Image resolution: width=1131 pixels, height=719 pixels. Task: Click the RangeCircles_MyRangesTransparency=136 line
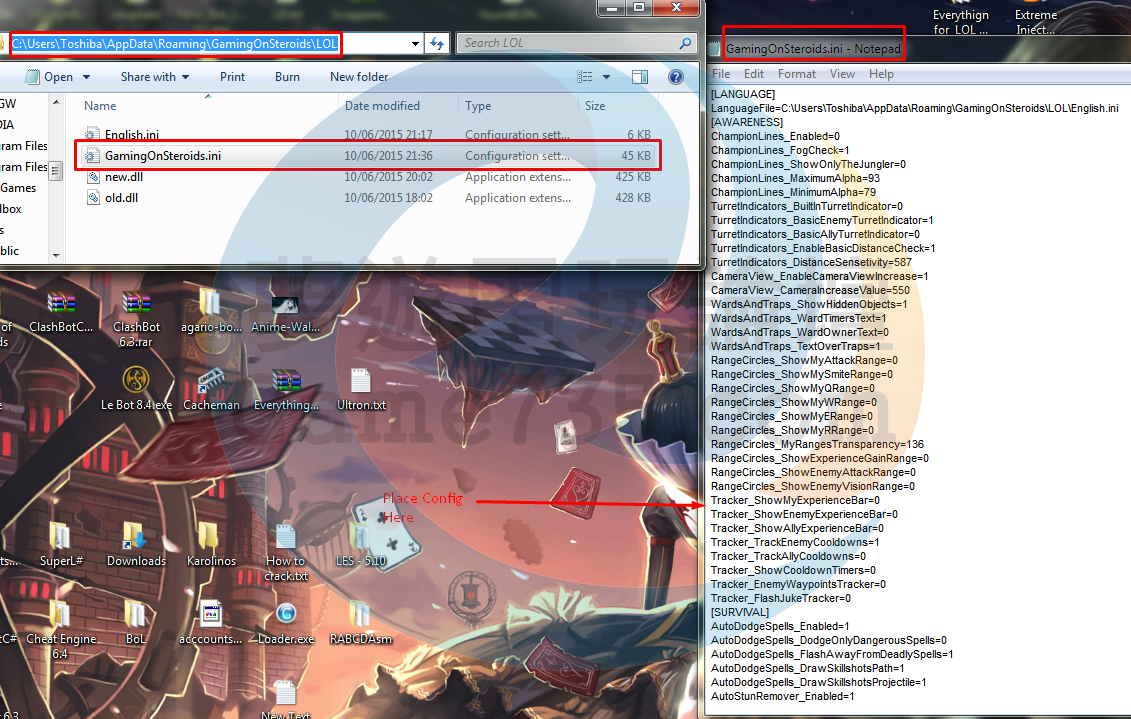tap(817, 444)
